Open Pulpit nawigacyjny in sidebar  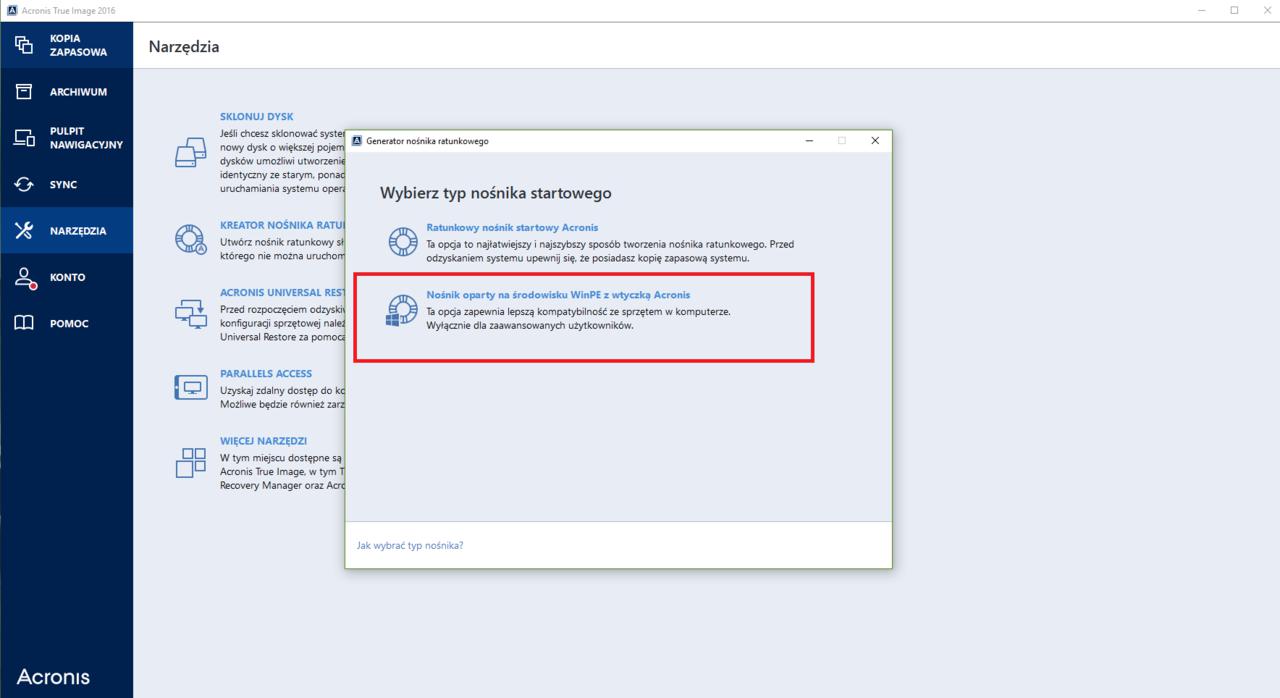[x=86, y=138]
